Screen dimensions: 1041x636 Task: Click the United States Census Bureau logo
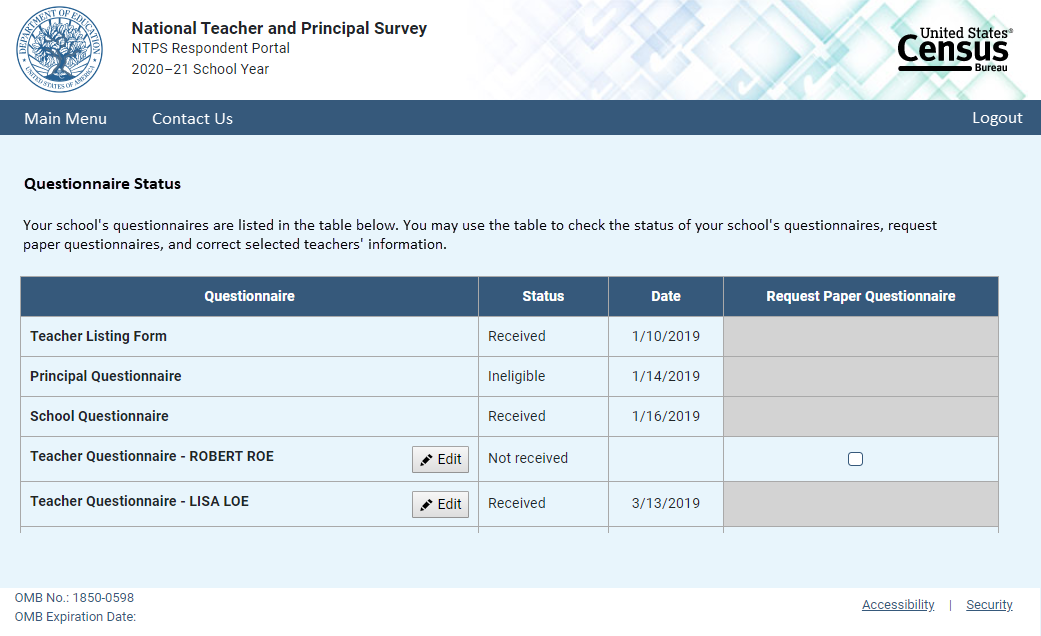pos(954,50)
